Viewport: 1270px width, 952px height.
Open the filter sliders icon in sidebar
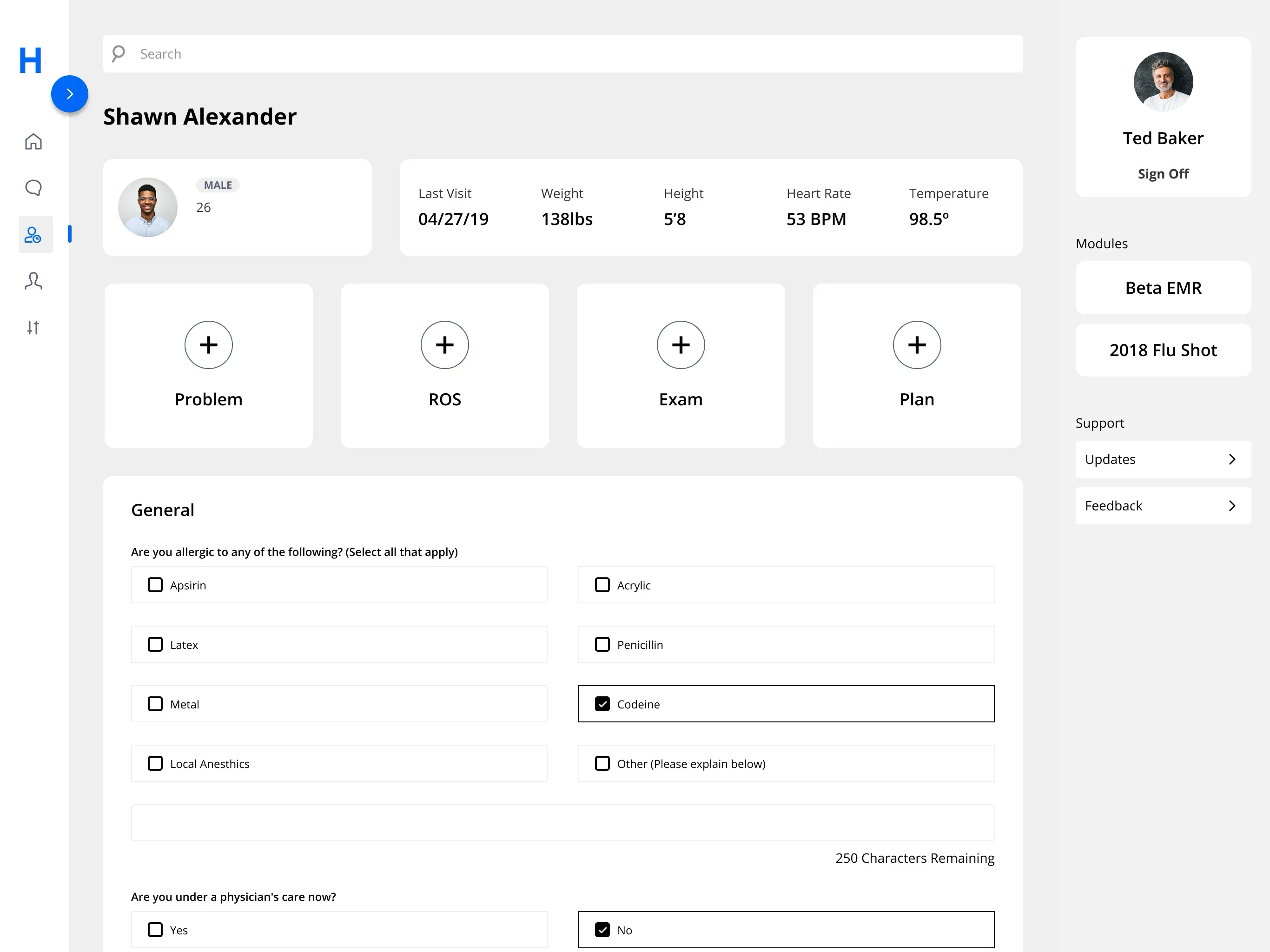tap(33, 327)
